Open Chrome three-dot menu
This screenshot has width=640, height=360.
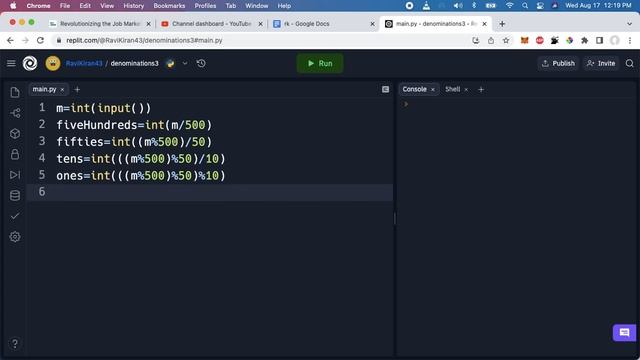click(630, 40)
